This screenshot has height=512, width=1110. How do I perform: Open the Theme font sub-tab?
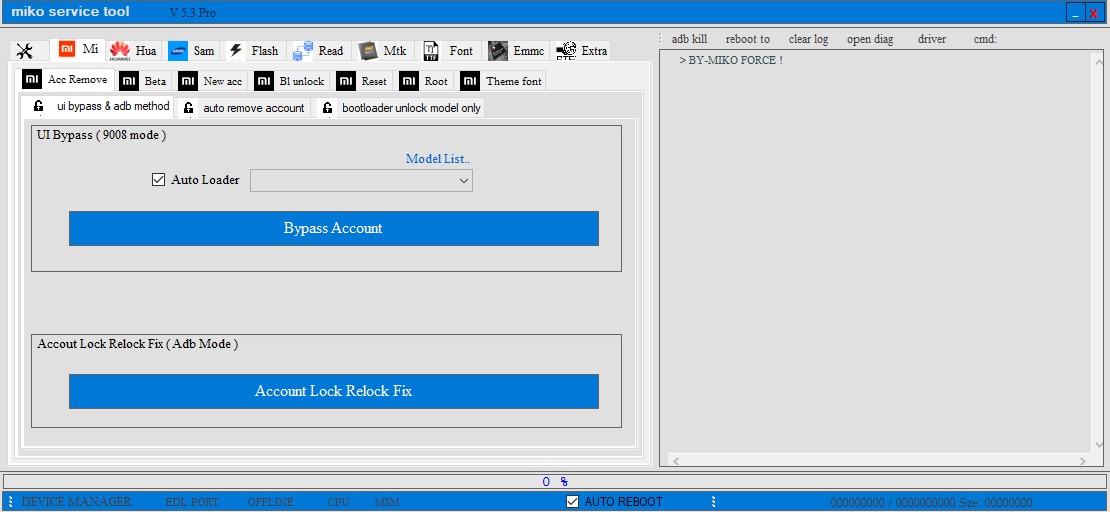(x=501, y=81)
